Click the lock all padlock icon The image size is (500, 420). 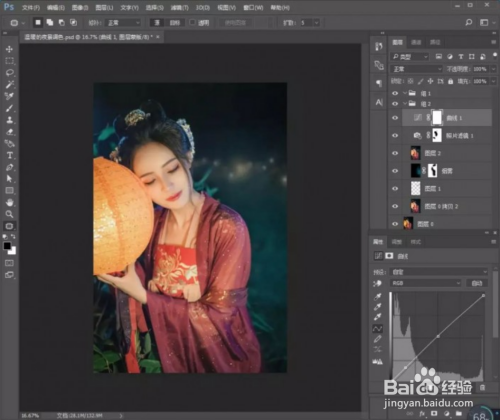pyautogui.click(x=450, y=81)
